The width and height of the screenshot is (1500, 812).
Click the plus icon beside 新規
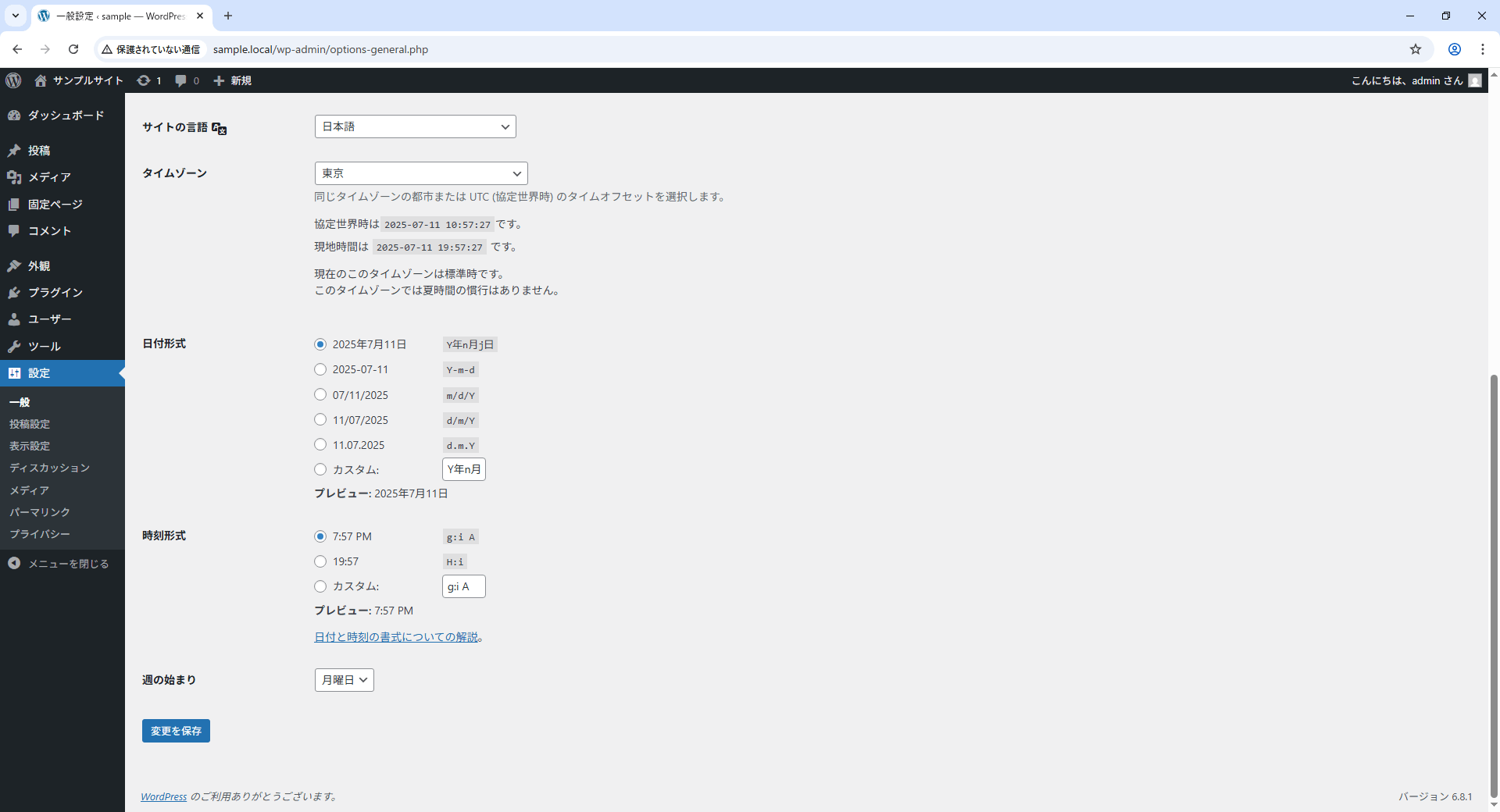click(x=219, y=80)
